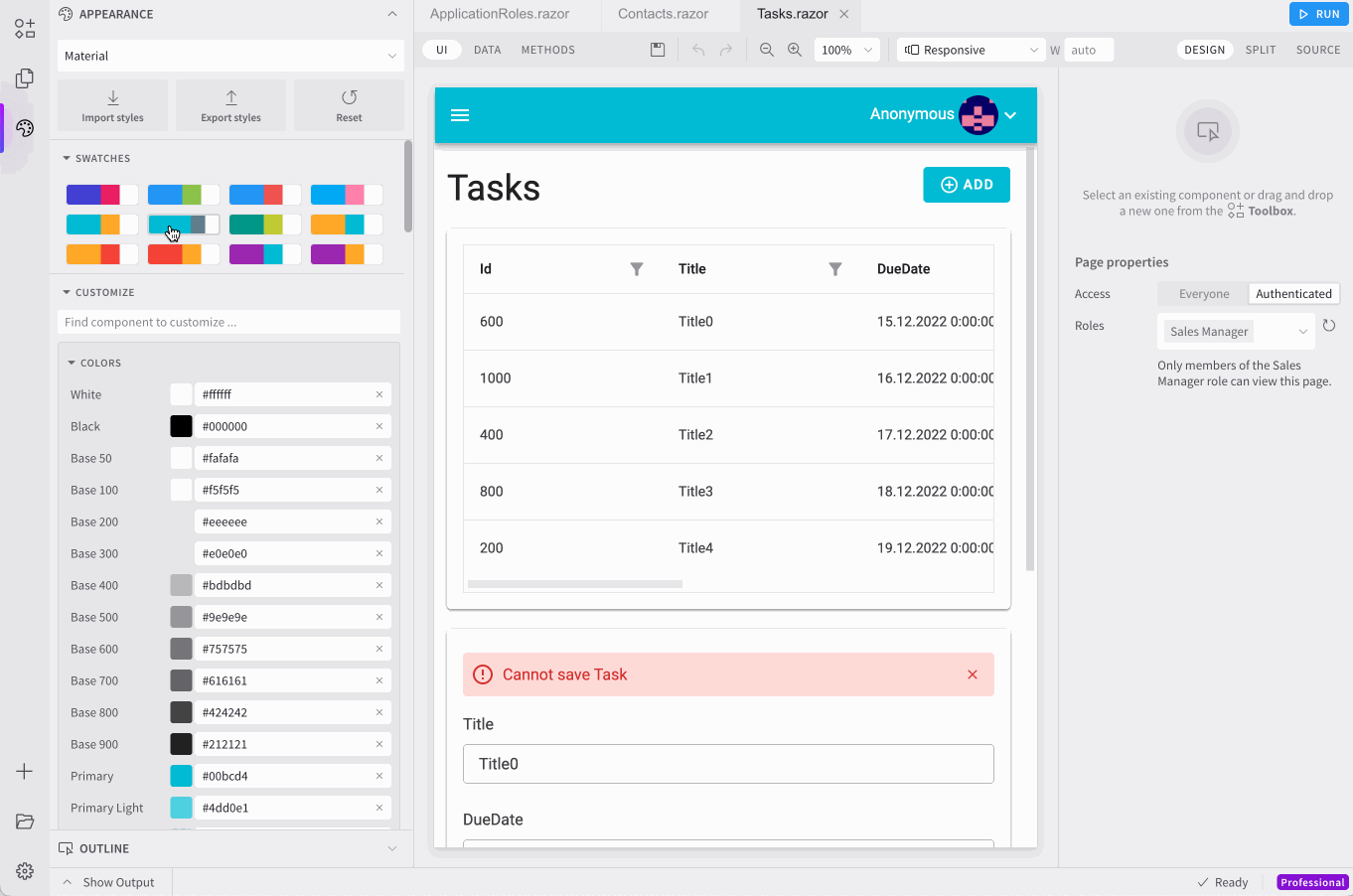The width and height of the screenshot is (1353, 896).
Task: Close the Tasks.razor tab
Action: (844, 14)
